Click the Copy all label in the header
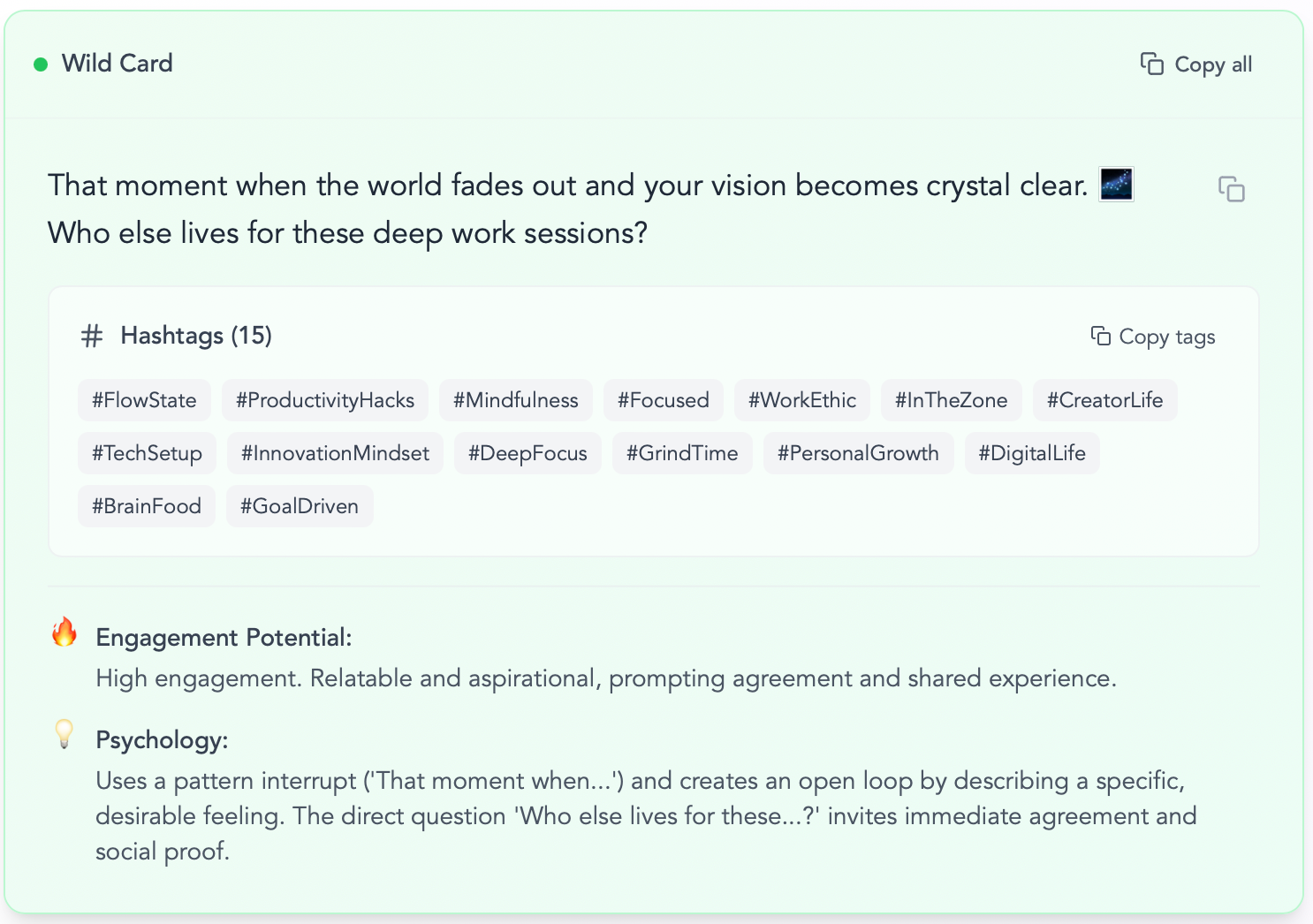Screen dimensions: 1313x924 pyautogui.click(x=1213, y=64)
